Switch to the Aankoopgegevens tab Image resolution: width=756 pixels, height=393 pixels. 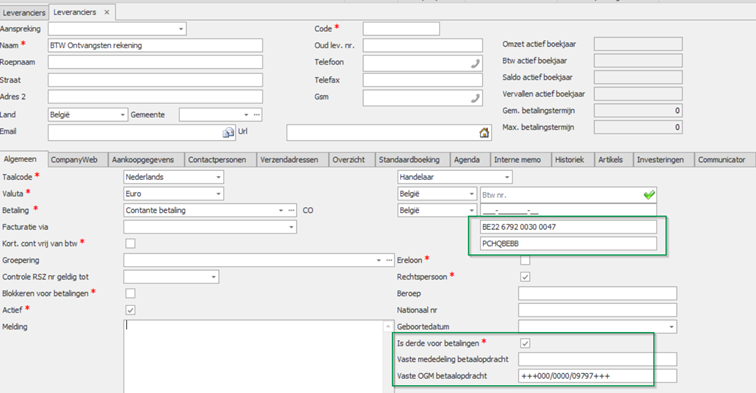click(x=143, y=160)
